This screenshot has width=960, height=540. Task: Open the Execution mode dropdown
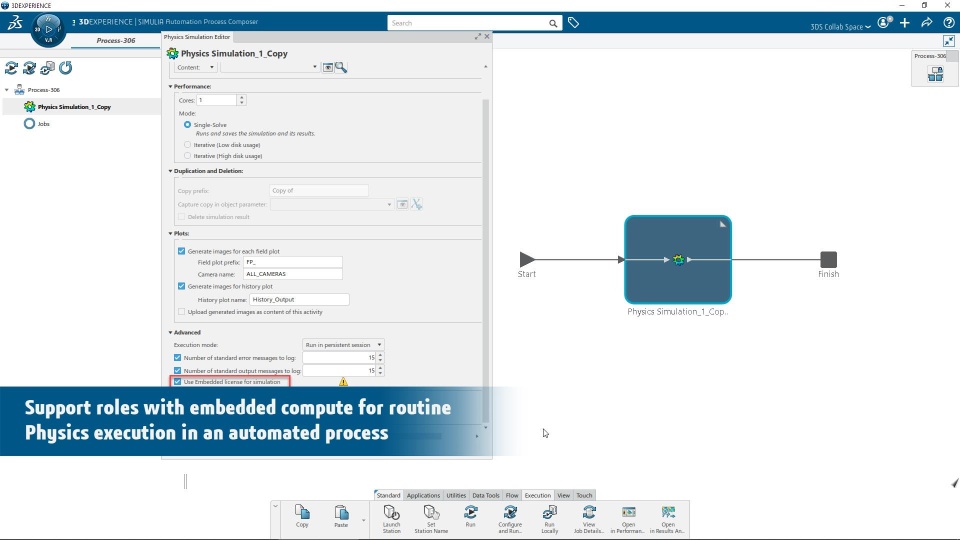343,345
